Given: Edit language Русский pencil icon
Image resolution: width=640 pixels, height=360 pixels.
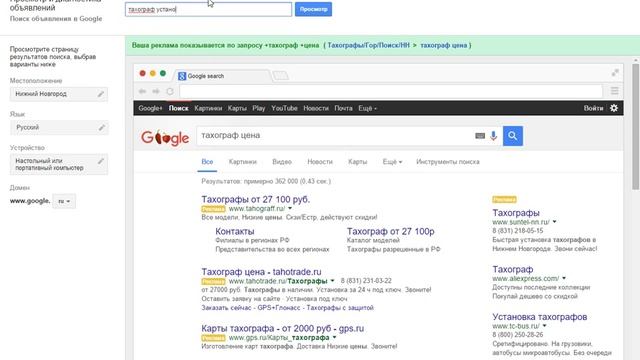Looking at the screenshot, I should [x=101, y=128].
